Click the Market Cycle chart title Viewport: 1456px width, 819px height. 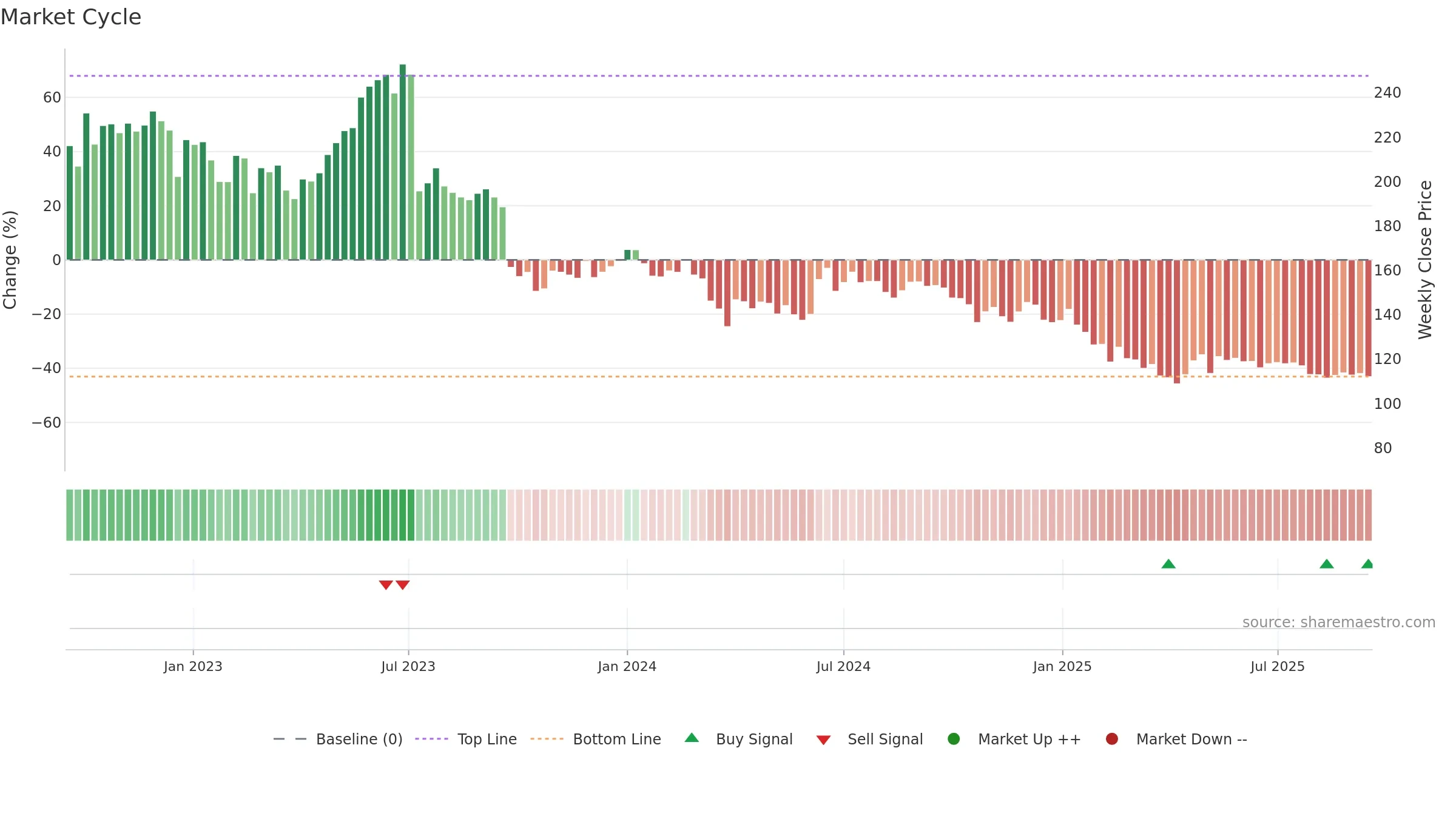tap(71, 17)
